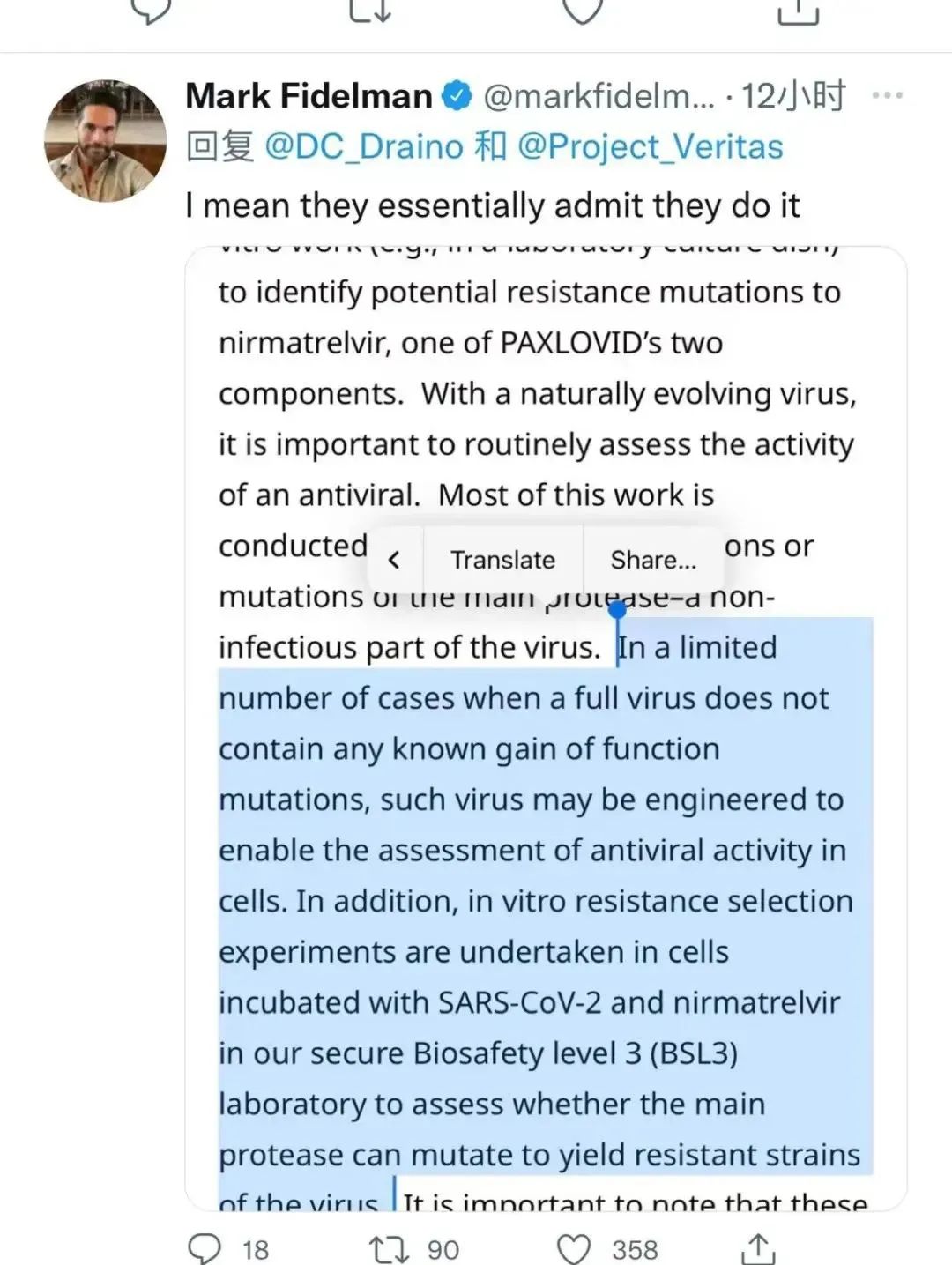
Task: Open the @Project_Veritas profile link
Action: point(650,146)
